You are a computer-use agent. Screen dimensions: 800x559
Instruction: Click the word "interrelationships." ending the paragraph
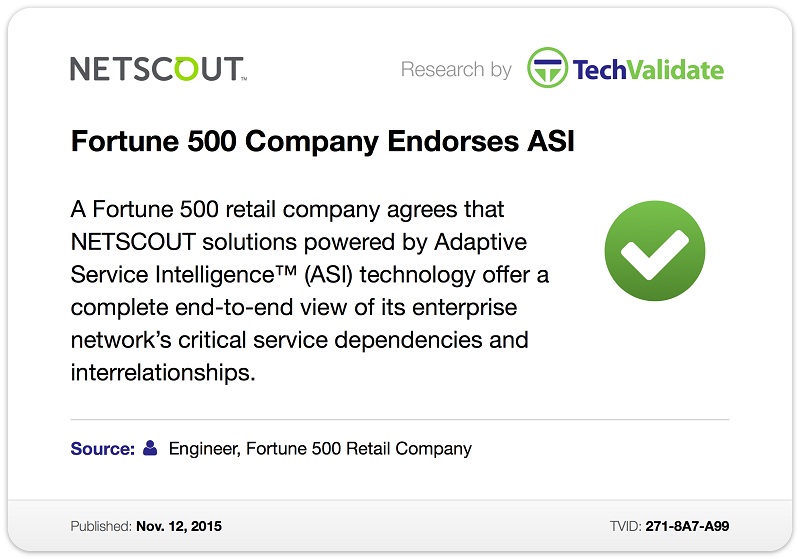pos(163,372)
